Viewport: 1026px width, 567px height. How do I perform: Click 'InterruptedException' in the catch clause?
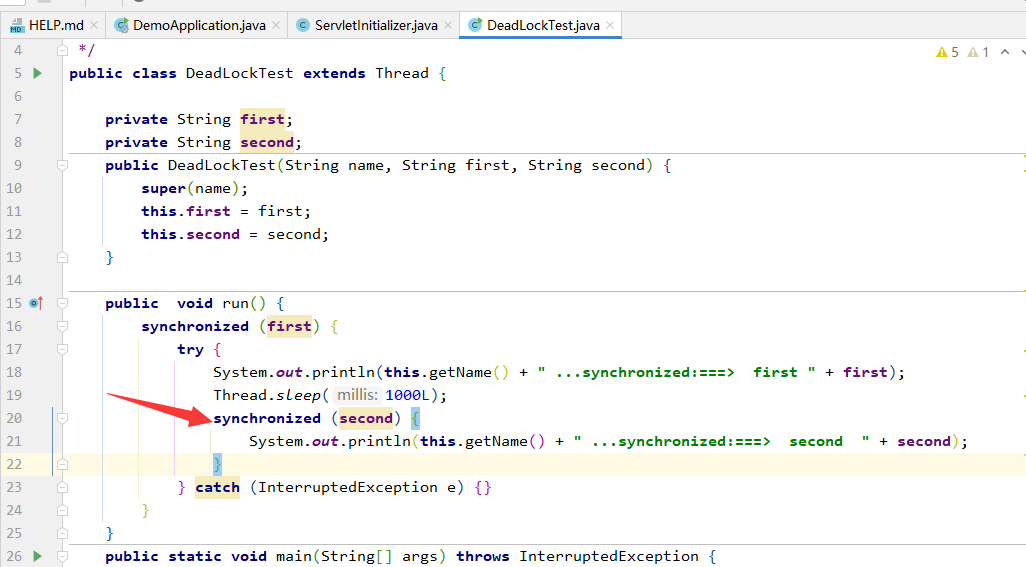click(x=347, y=487)
